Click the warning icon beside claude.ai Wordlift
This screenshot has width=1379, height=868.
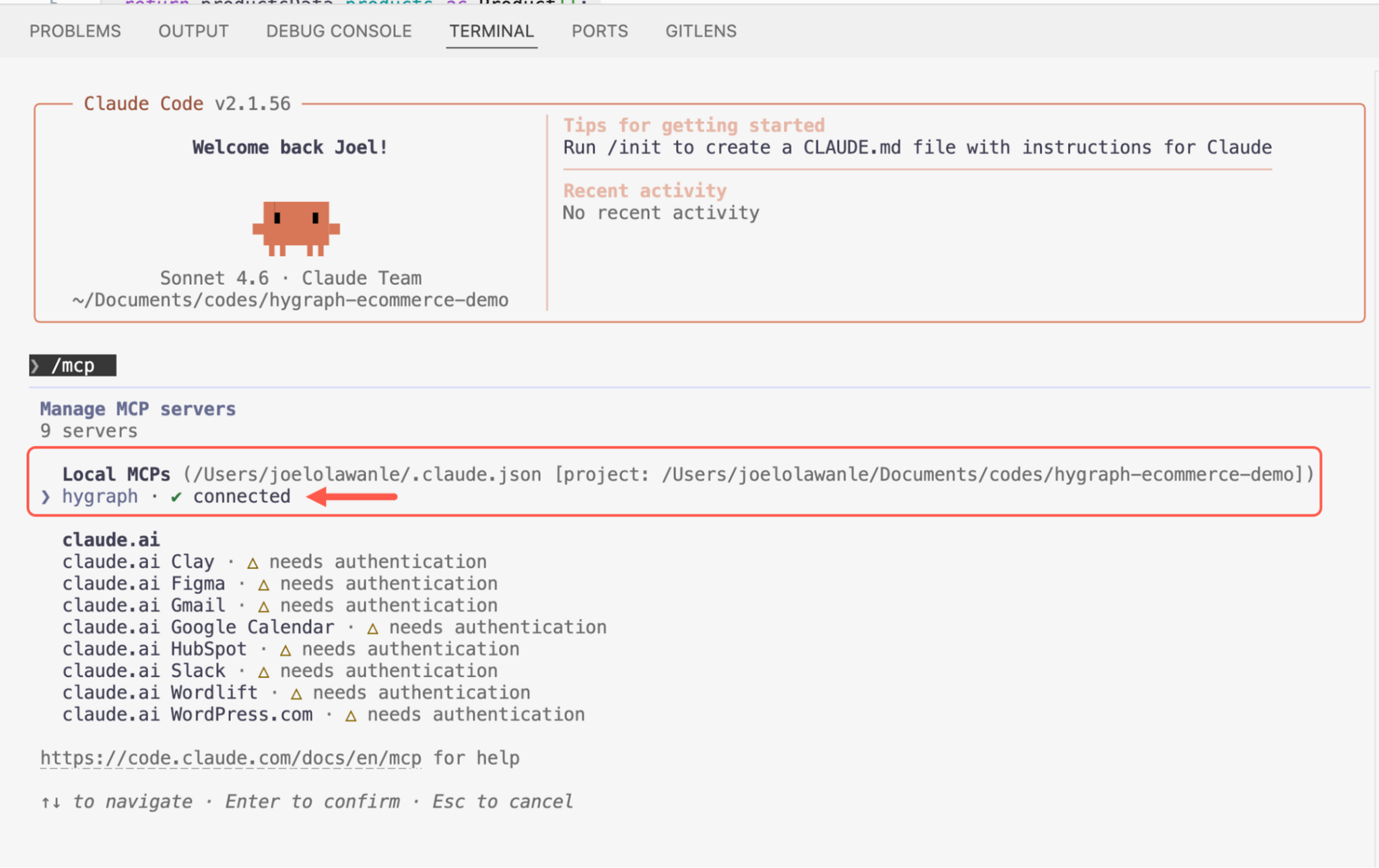tap(297, 693)
